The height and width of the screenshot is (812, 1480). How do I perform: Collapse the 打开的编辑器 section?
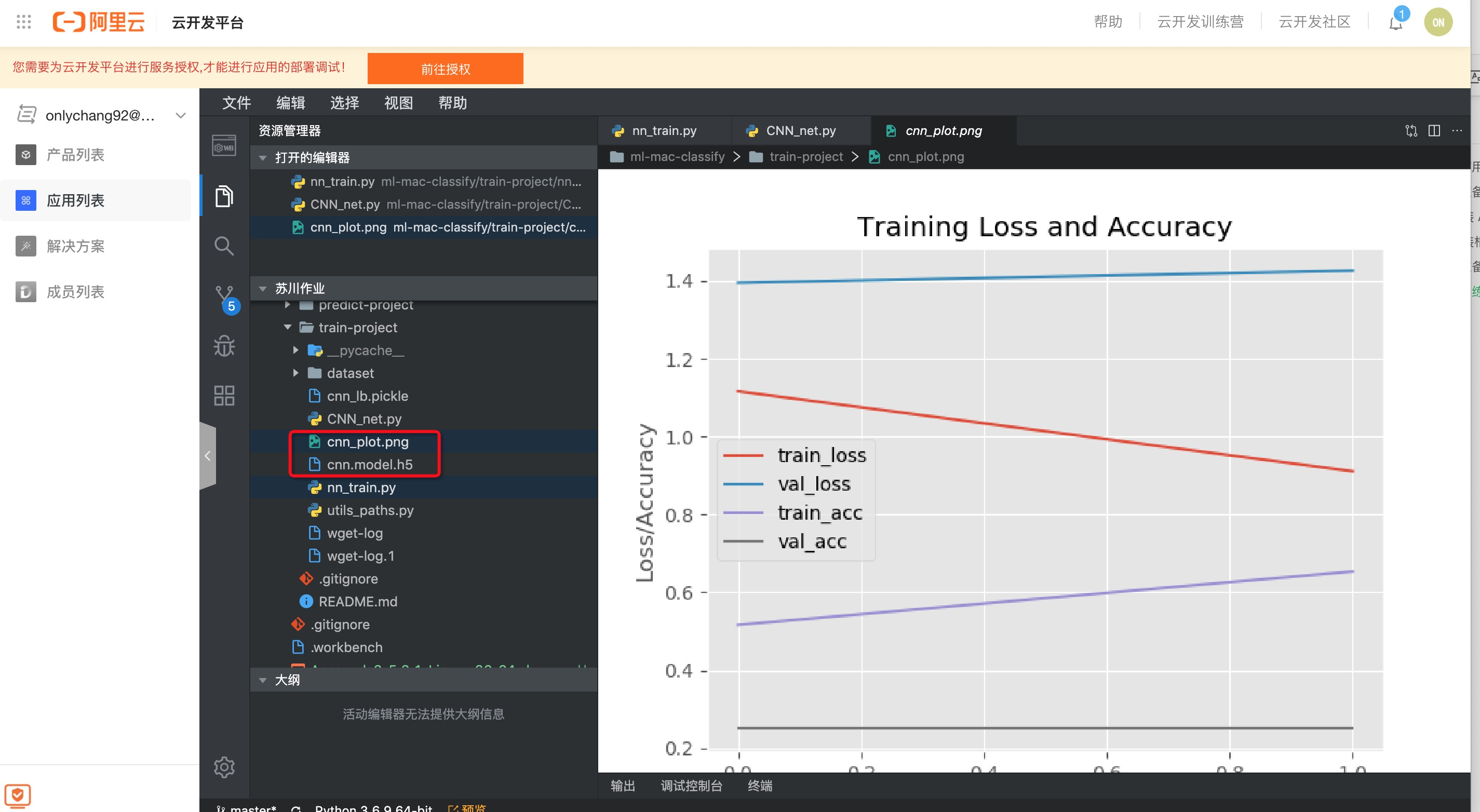click(263, 157)
